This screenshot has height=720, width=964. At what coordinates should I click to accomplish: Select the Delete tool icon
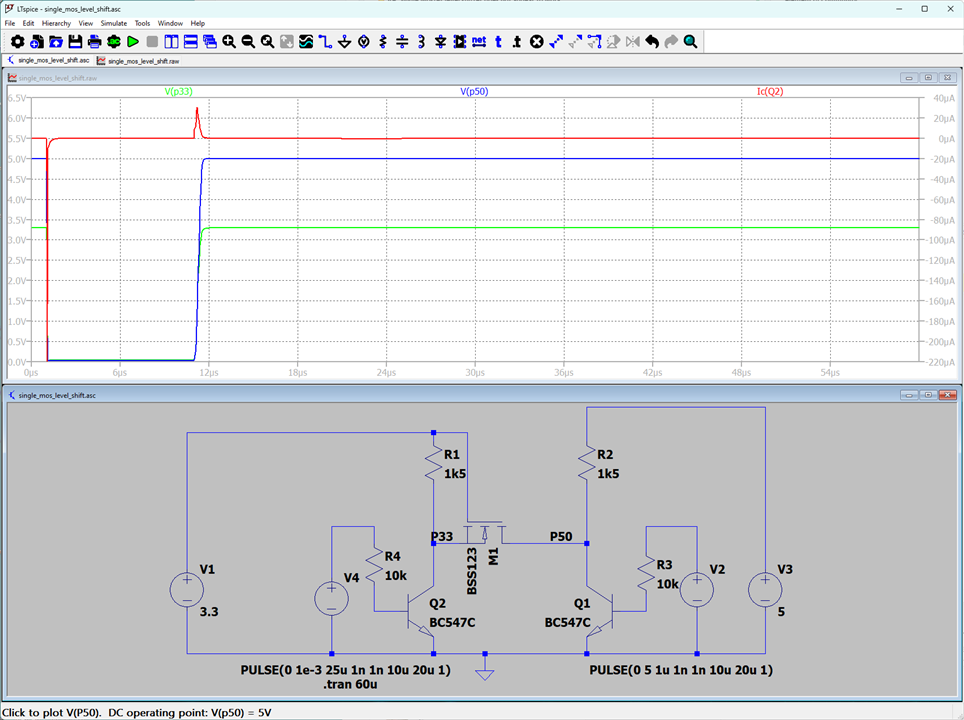536,42
